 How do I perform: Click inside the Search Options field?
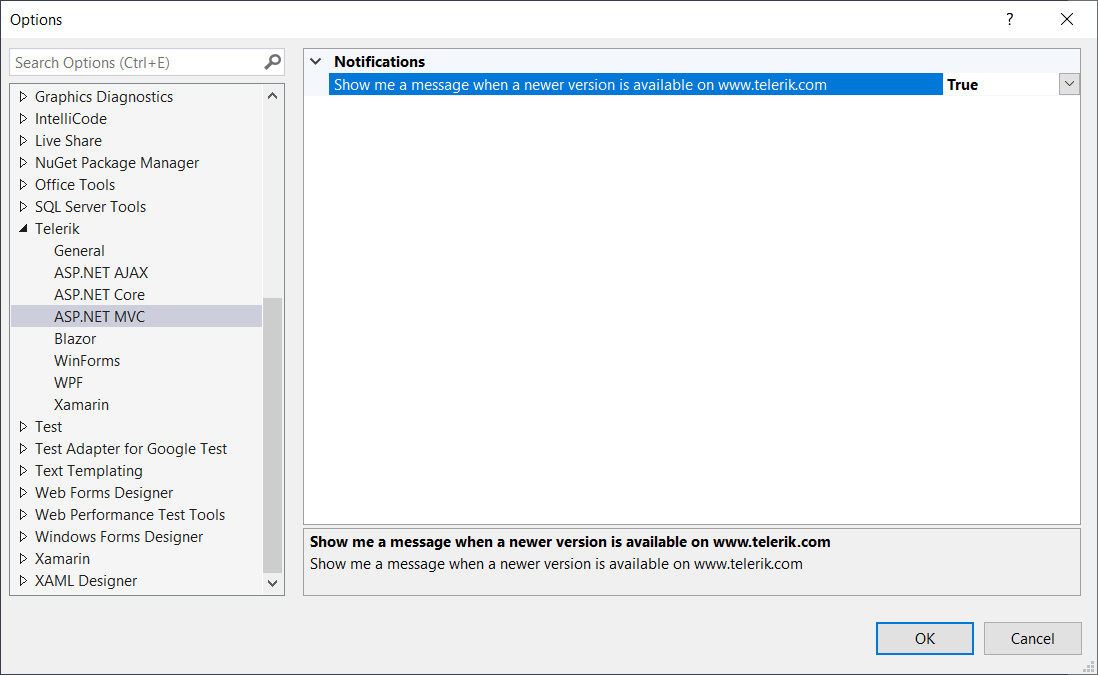130,61
